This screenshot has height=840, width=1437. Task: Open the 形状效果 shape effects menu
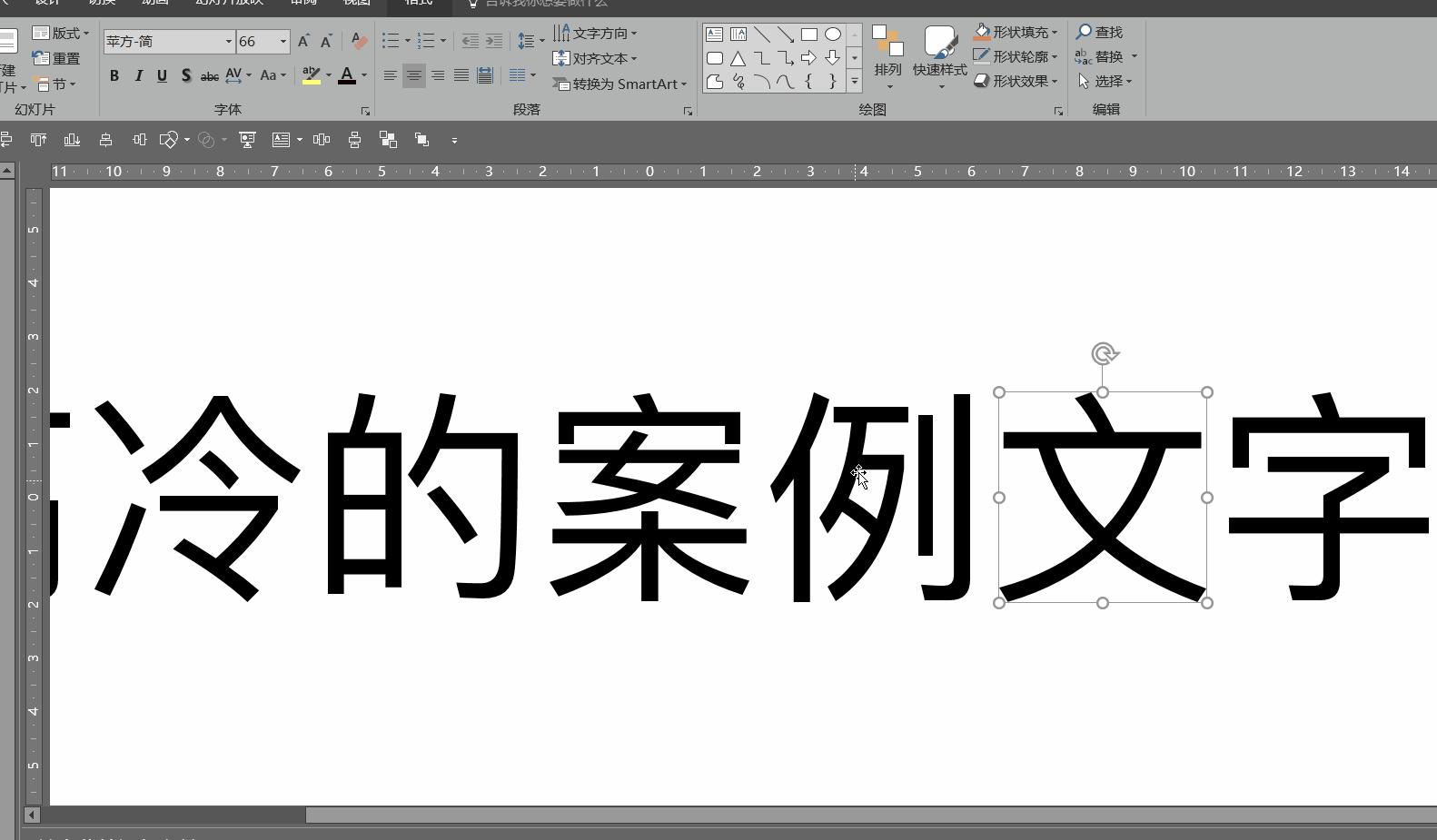tap(1016, 81)
